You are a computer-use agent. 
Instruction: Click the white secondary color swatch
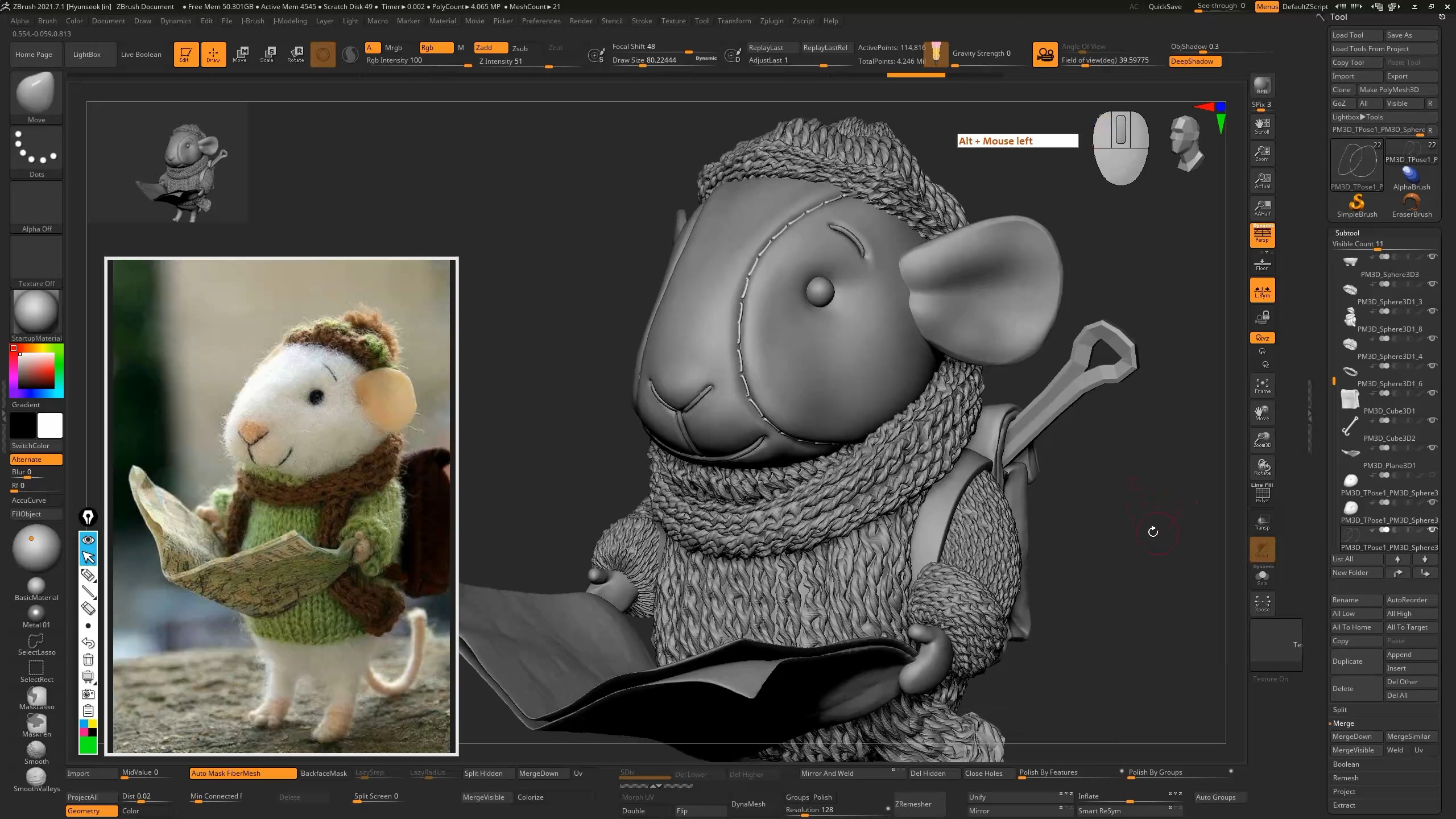pos(49,425)
